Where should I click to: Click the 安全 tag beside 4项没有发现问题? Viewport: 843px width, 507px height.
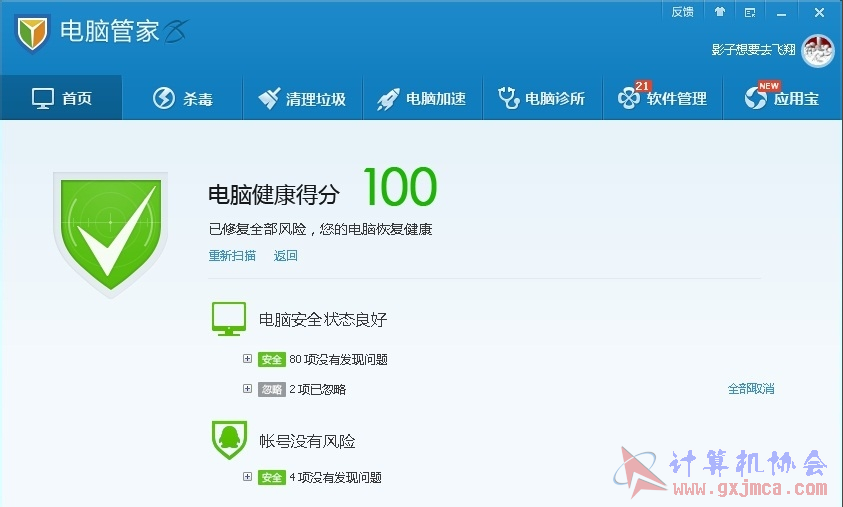pyautogui.click(x=272, y=477)
